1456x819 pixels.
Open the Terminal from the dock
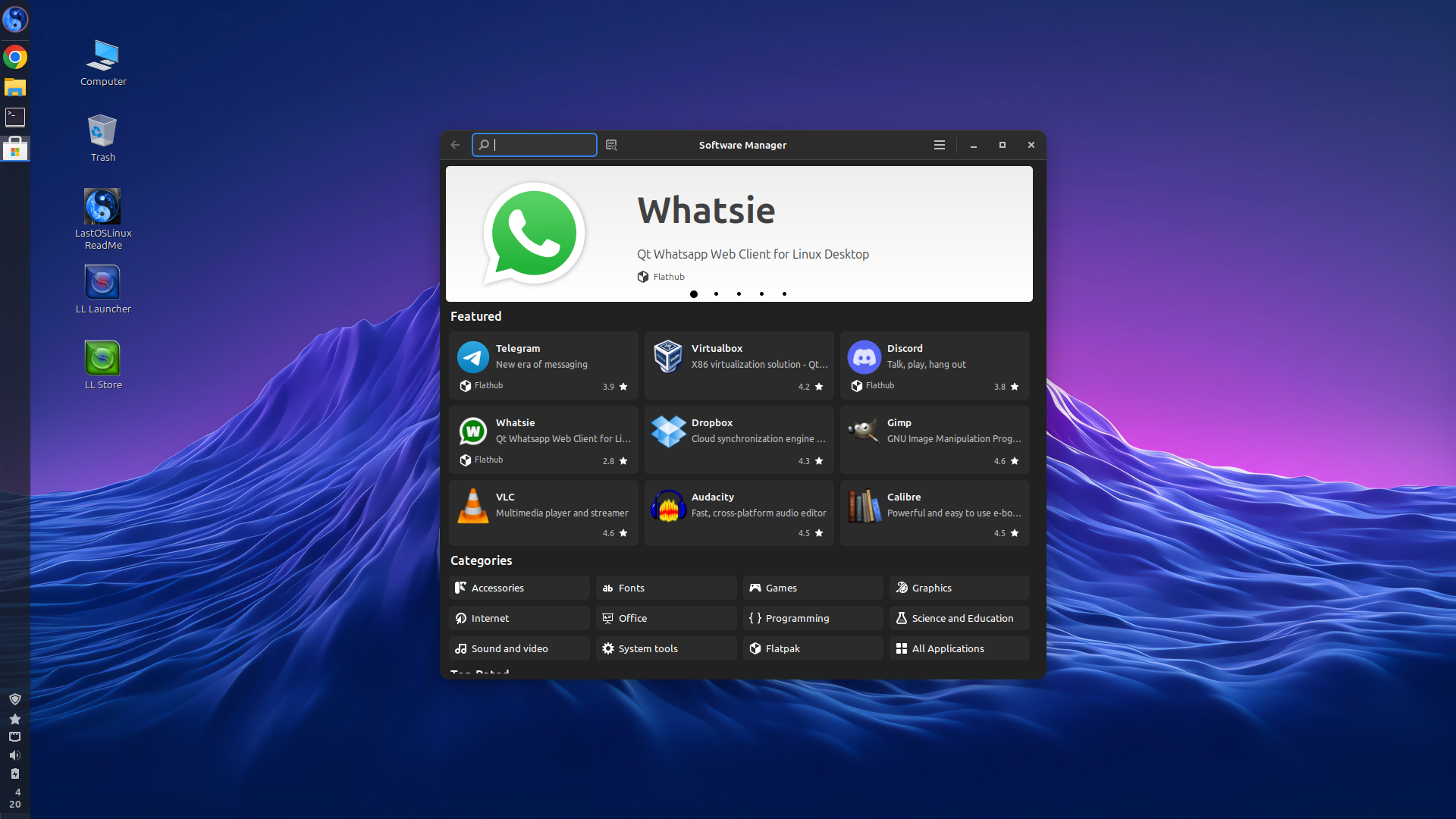tap(15, 117)
